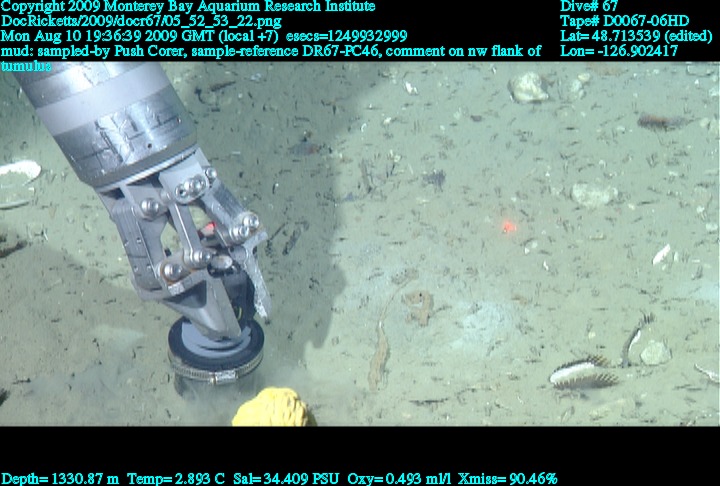Viewport: 720px width, 486px height.
Task: Click the sample-reference DR67-PC46 annotation line
Action: (271, 51)
